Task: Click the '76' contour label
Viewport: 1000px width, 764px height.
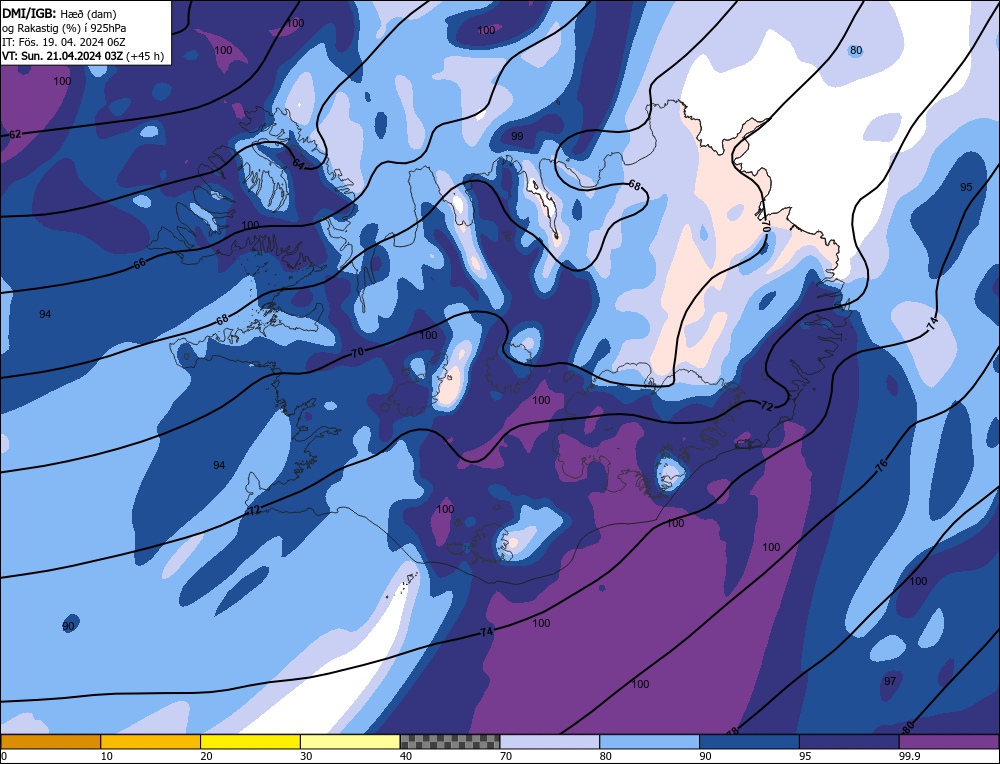Action: (881, 466)
